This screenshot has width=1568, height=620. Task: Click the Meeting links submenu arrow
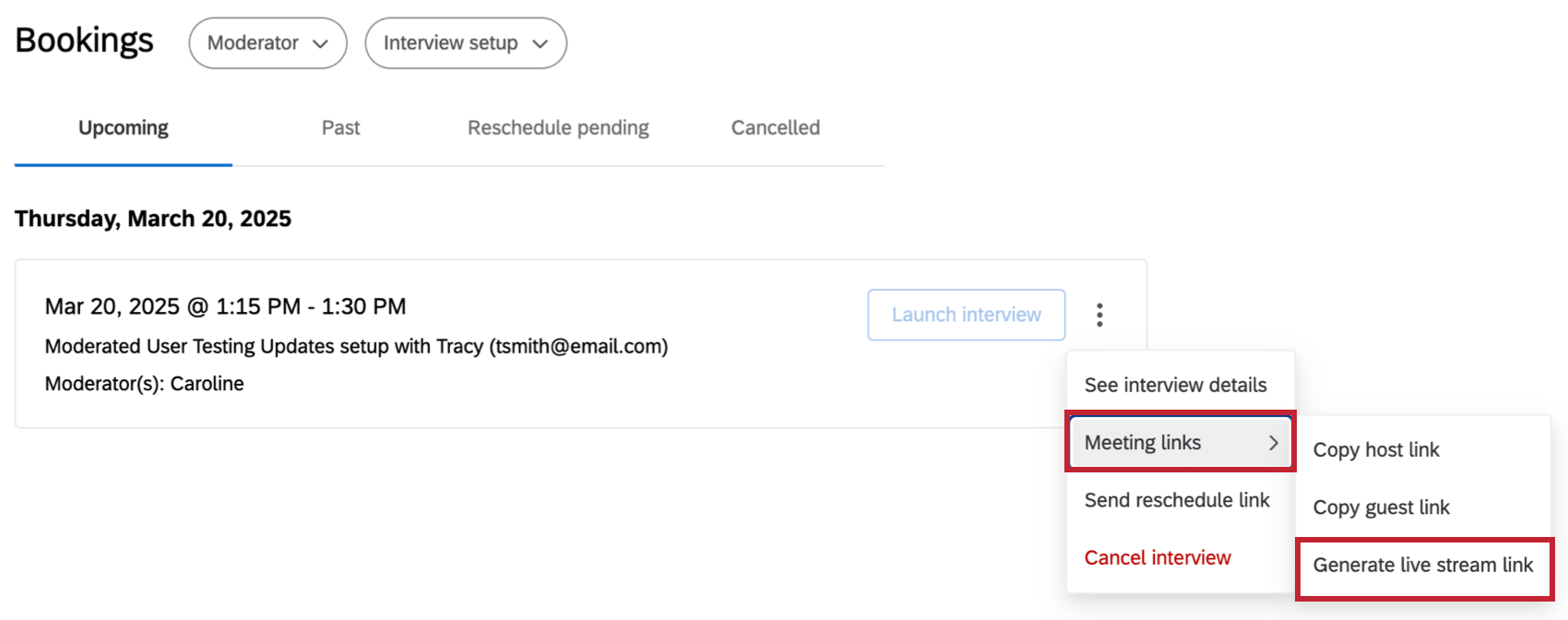(1276, 442)
